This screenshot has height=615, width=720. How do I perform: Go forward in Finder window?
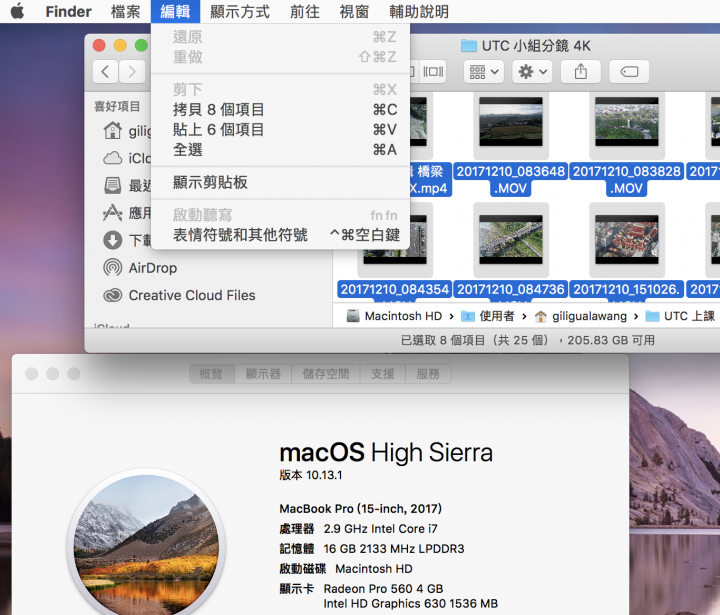pyautogui.click(x=132, y=72)
